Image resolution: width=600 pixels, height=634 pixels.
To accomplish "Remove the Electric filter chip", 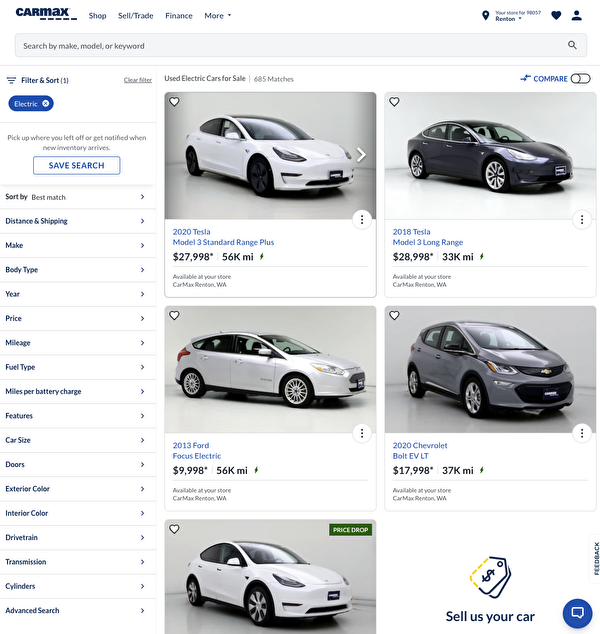I will (x=46, y=104).
